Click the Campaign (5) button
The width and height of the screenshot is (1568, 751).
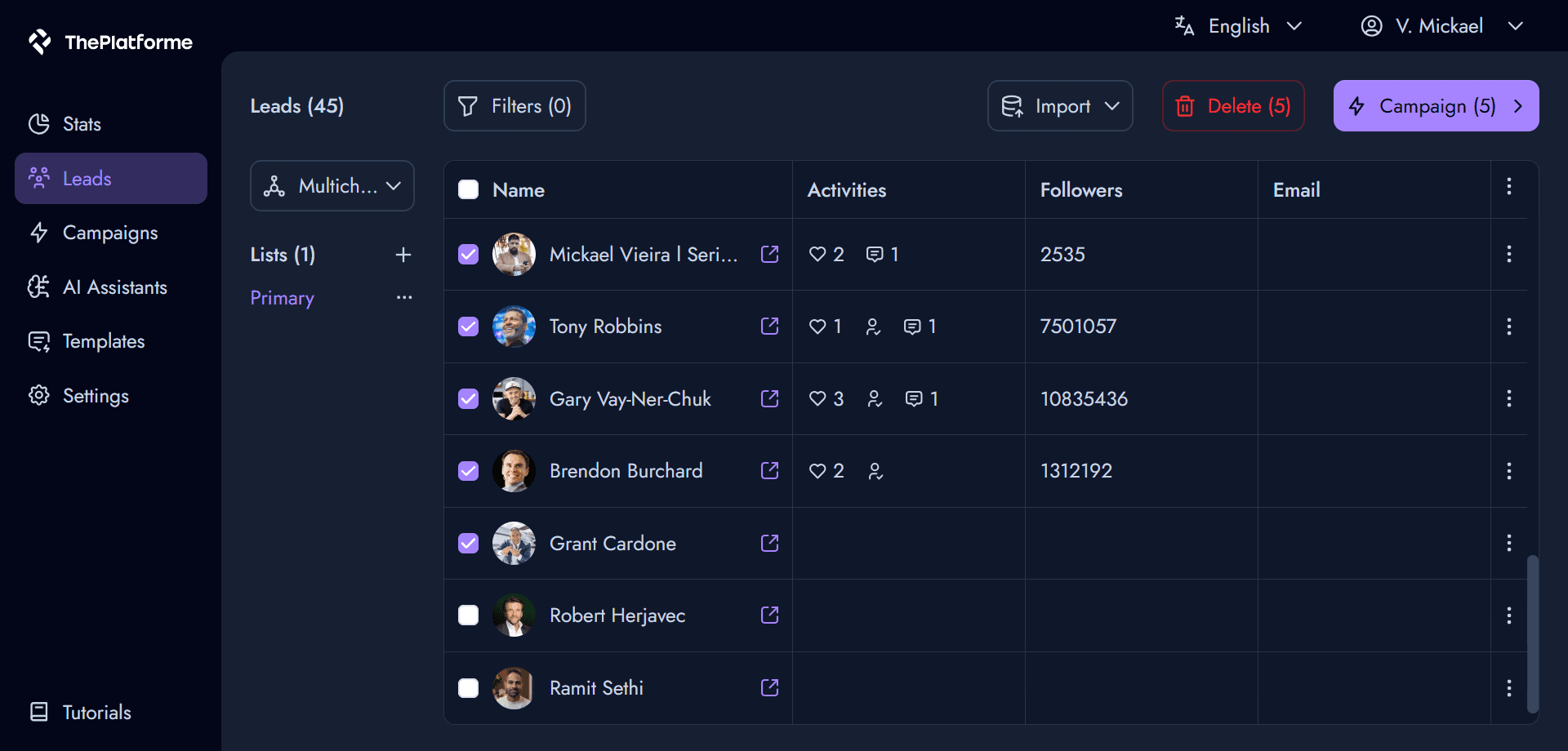pos(1436,106)
